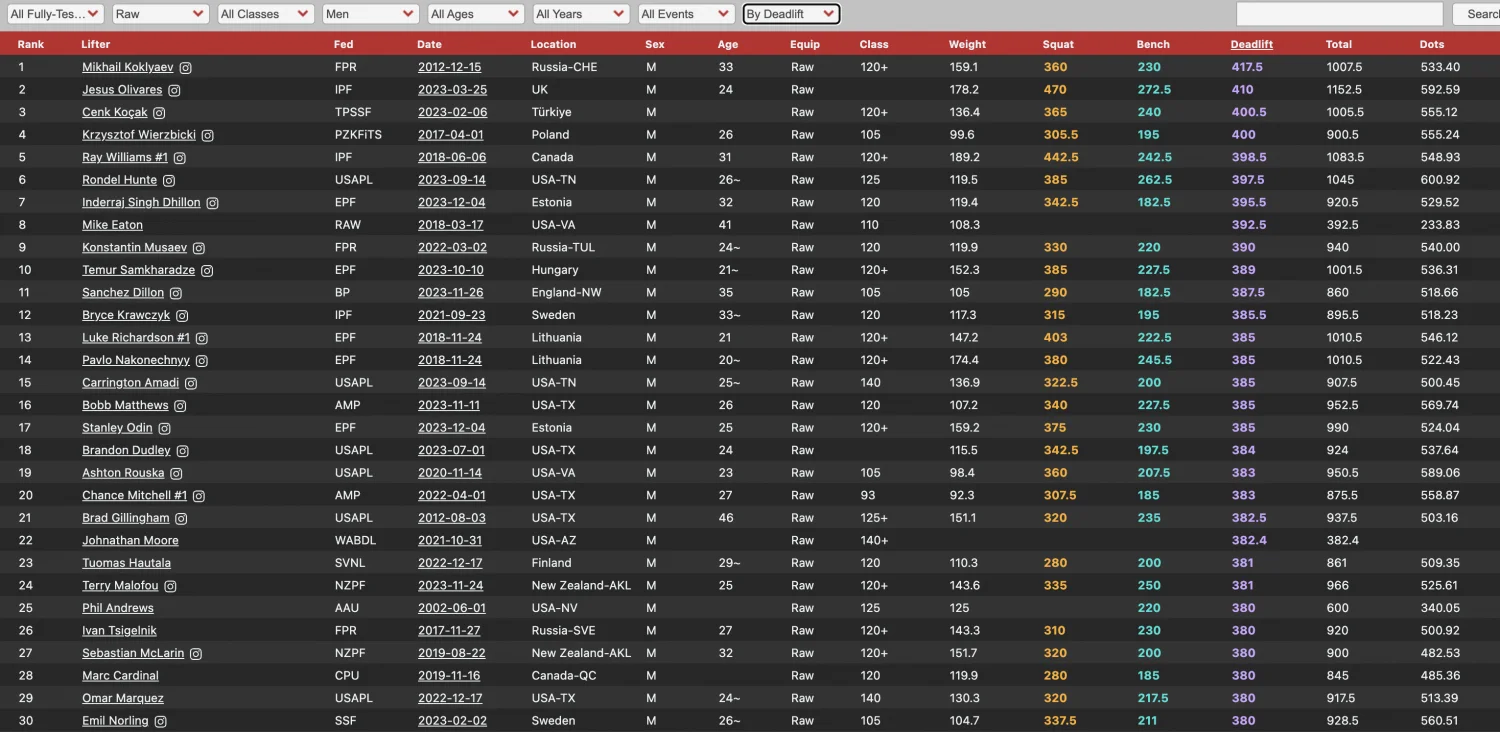
Task: Click Emil Norling's Instagram icon
Action: 160,720
